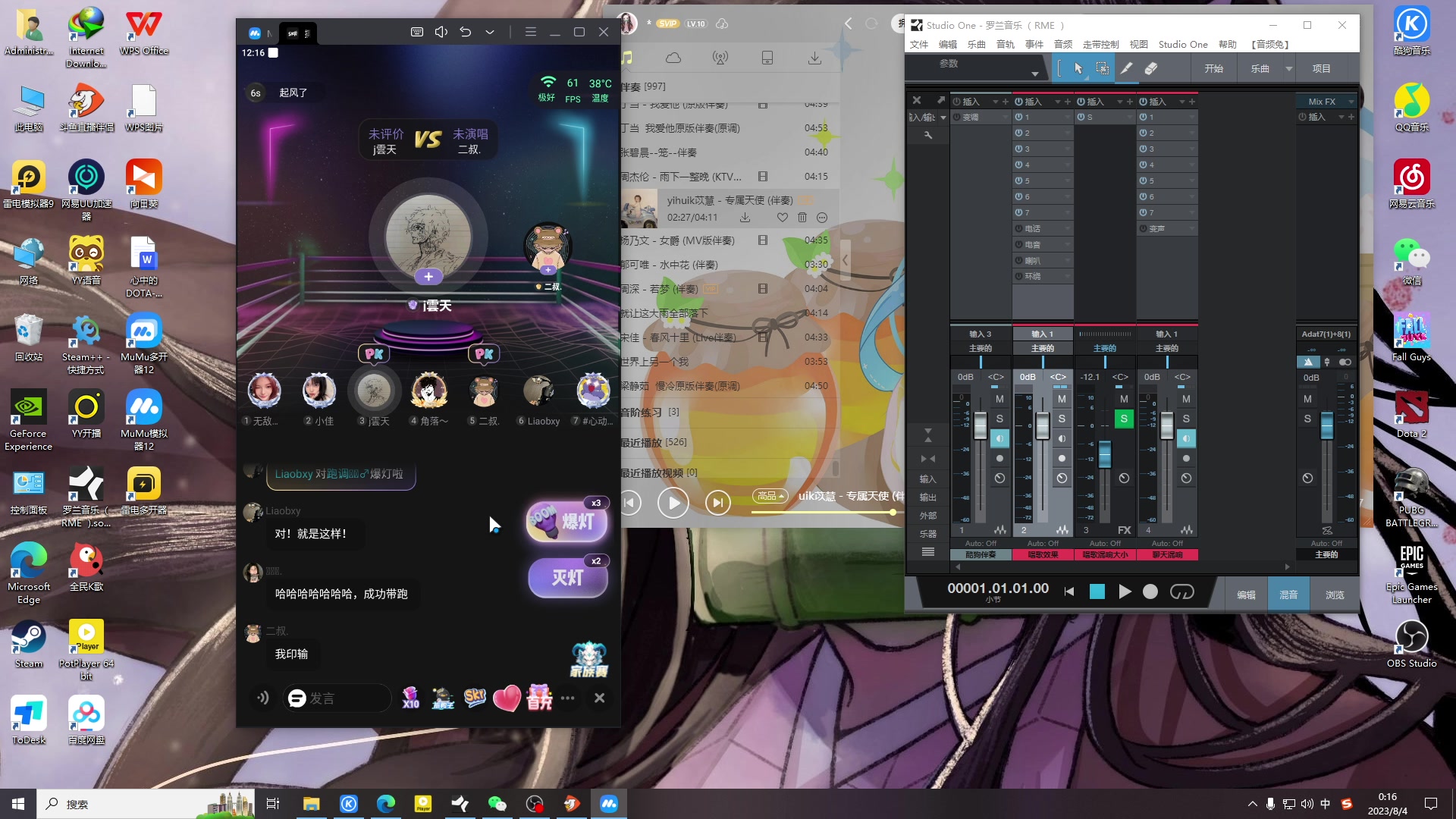Open 视图 menu in Studio One
Image resolution: width=1456 pixels, height=819 pixels.
(1139, 45)
